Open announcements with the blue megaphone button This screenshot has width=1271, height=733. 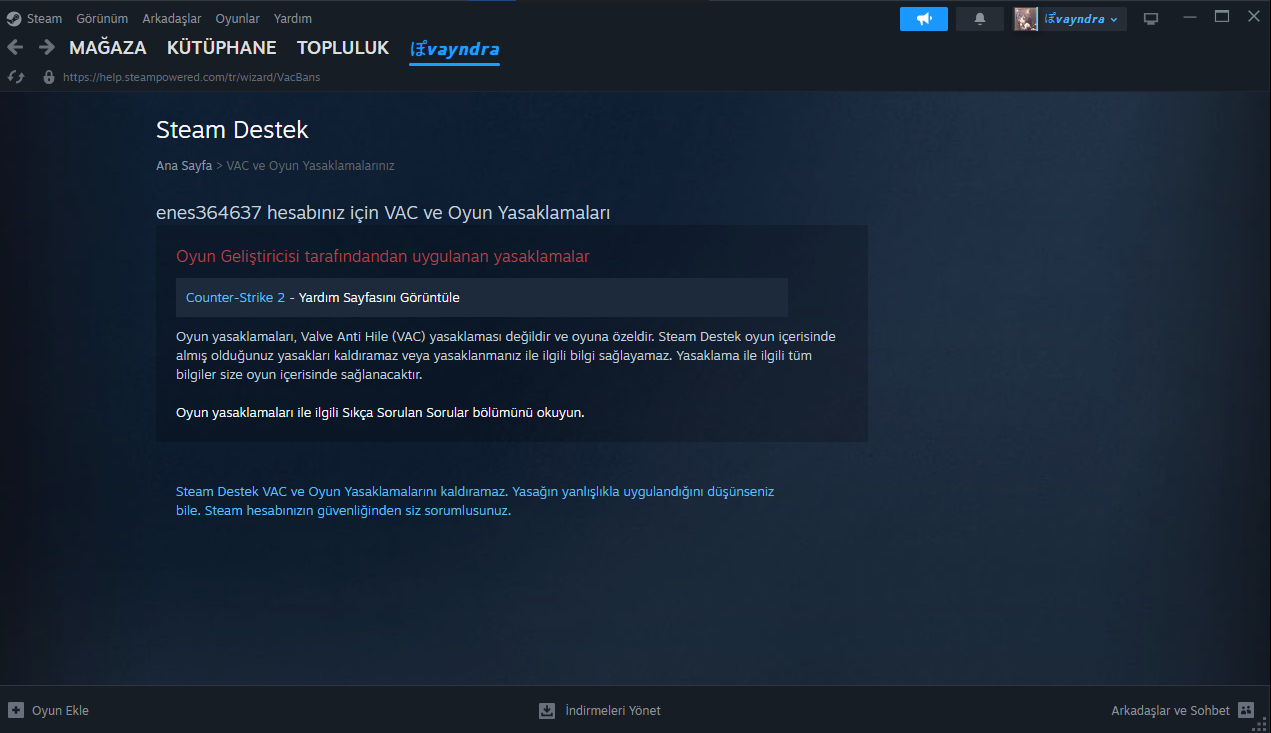click(x=924, y=19)
